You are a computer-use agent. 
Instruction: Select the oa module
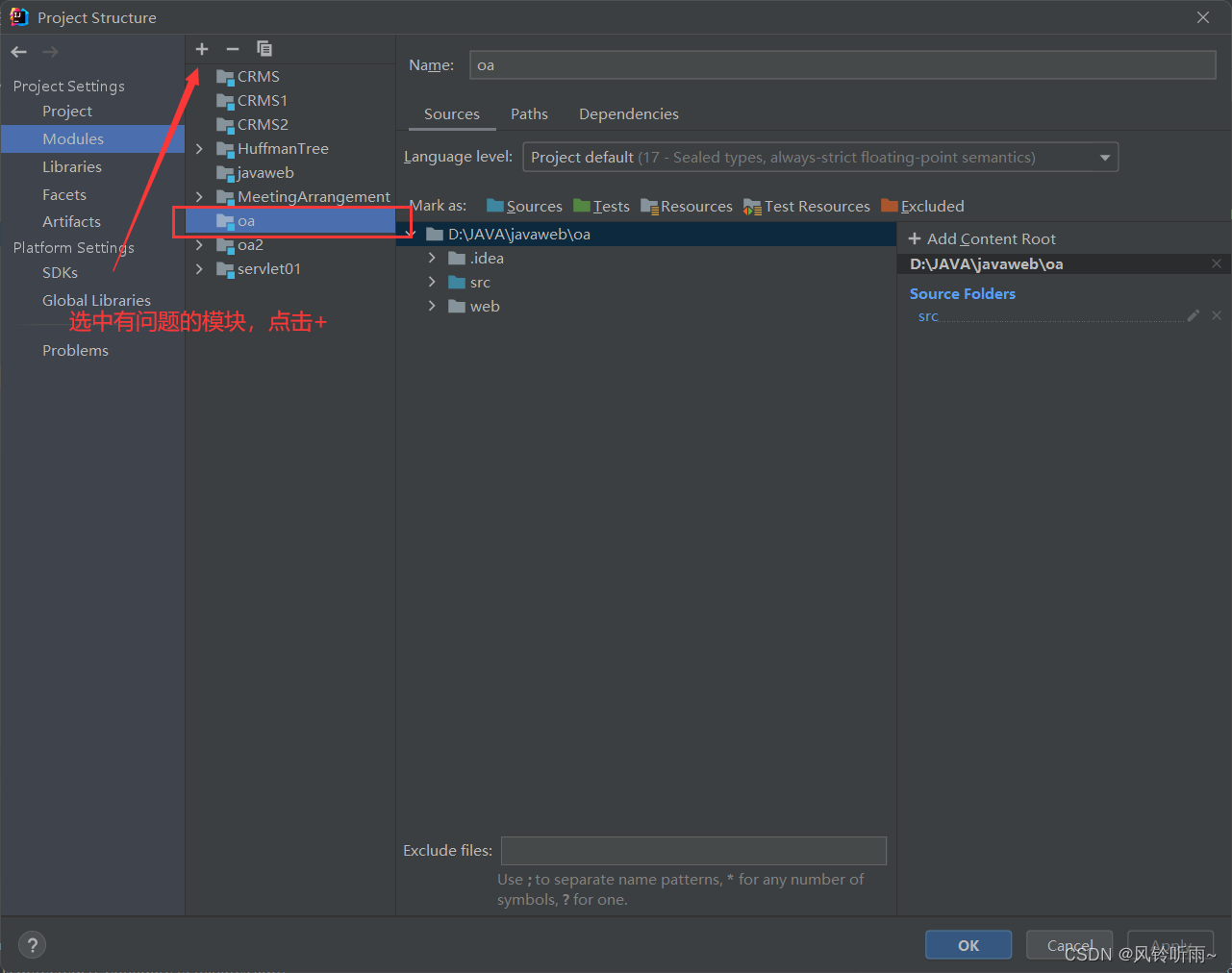pyautogui.click(x=290, y=220)
